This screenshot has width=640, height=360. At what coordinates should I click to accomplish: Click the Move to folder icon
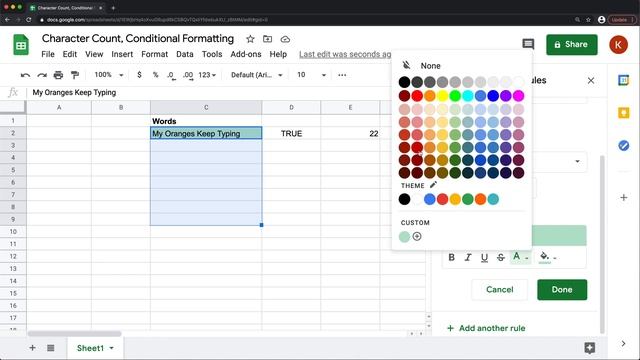pyautogui.click(x=267, y=39)
